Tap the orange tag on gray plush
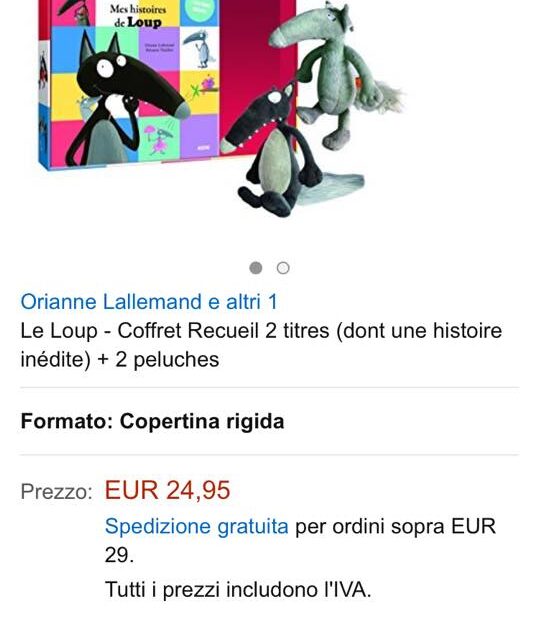This screenshot has width=539, height=628. [358, 83]
